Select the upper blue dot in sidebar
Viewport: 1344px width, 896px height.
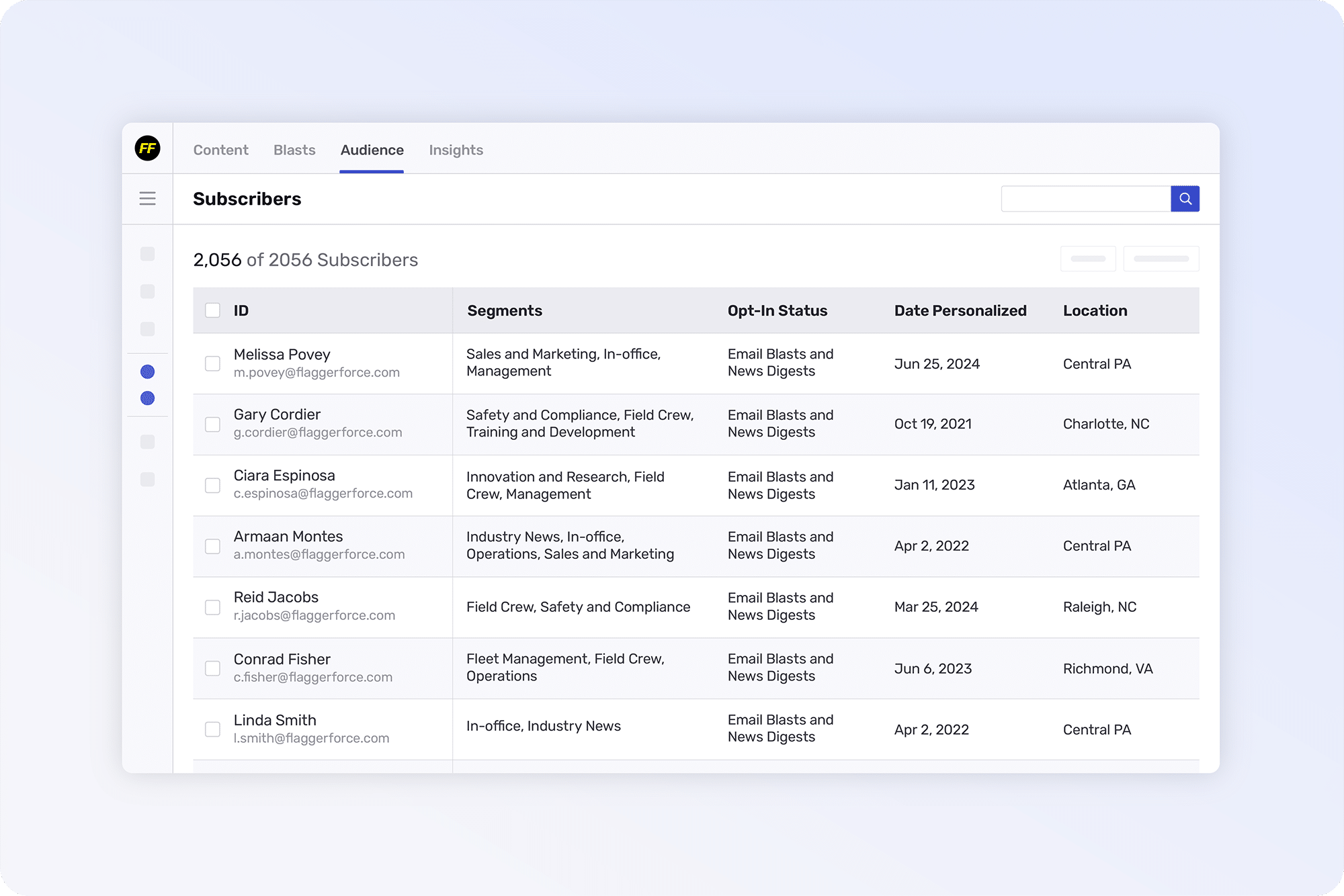point(147,371)
